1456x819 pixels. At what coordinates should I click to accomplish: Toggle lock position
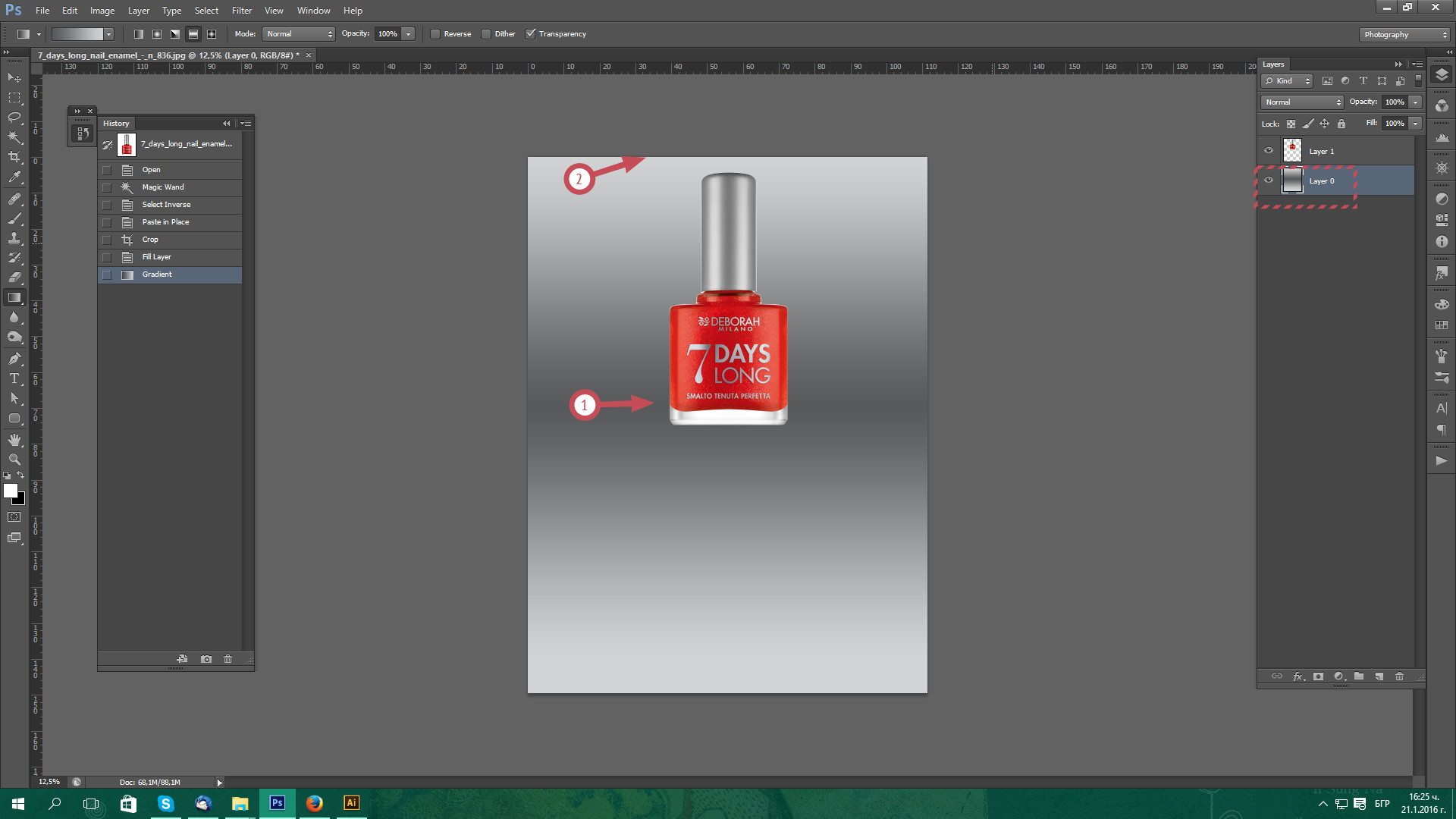pos(1324,124)
